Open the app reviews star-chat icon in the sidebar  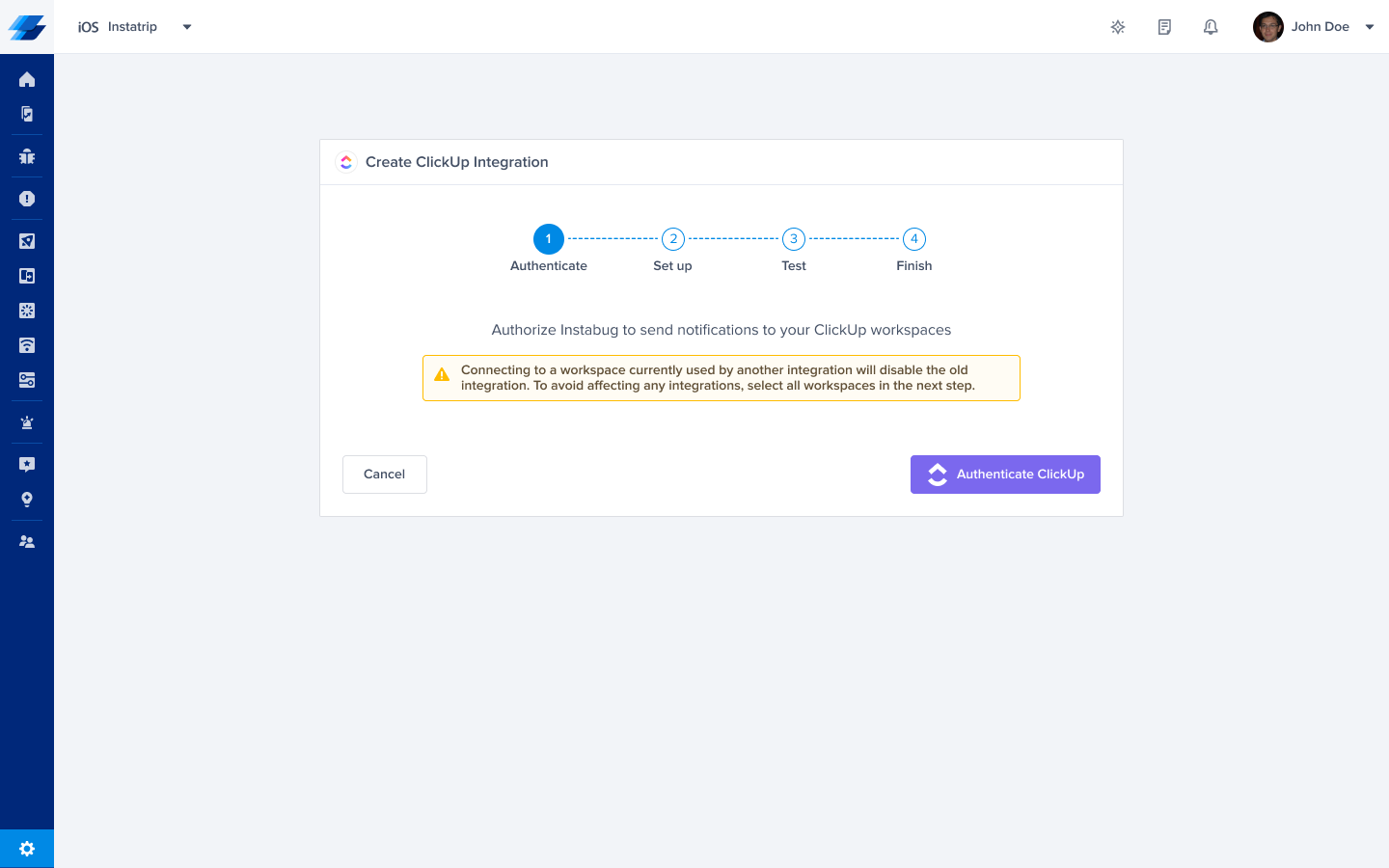click(x=27, y=465)
